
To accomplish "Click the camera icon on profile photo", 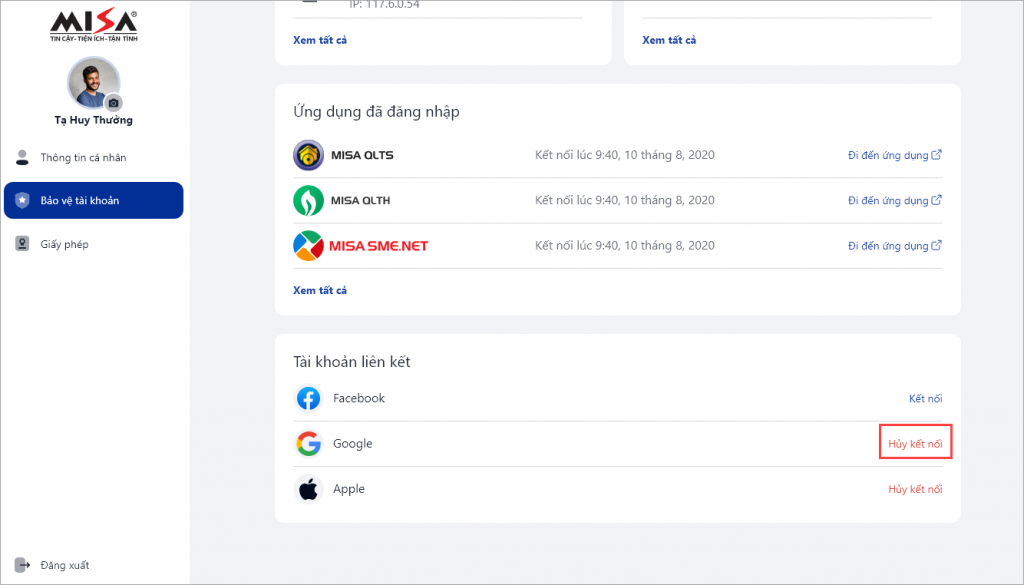I will [114, 103].
